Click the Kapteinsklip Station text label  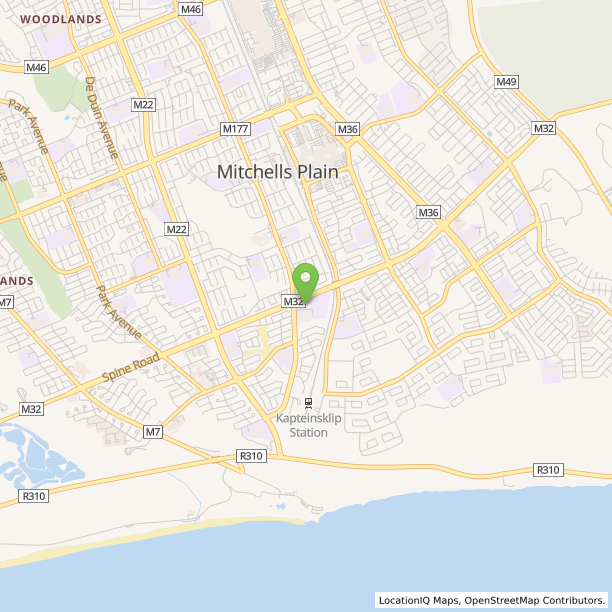[308, 425]
